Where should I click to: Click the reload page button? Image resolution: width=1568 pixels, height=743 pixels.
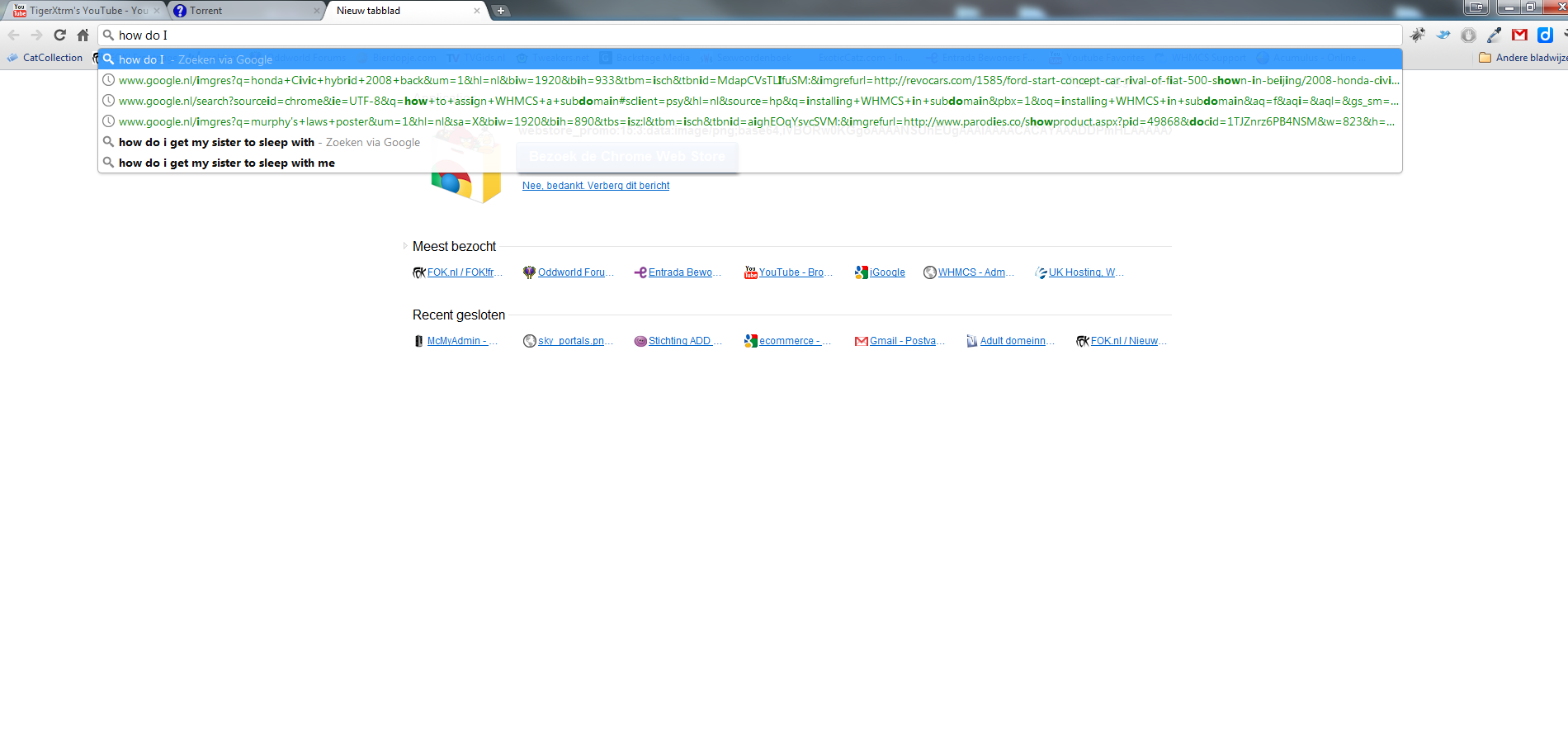[59, 35]
